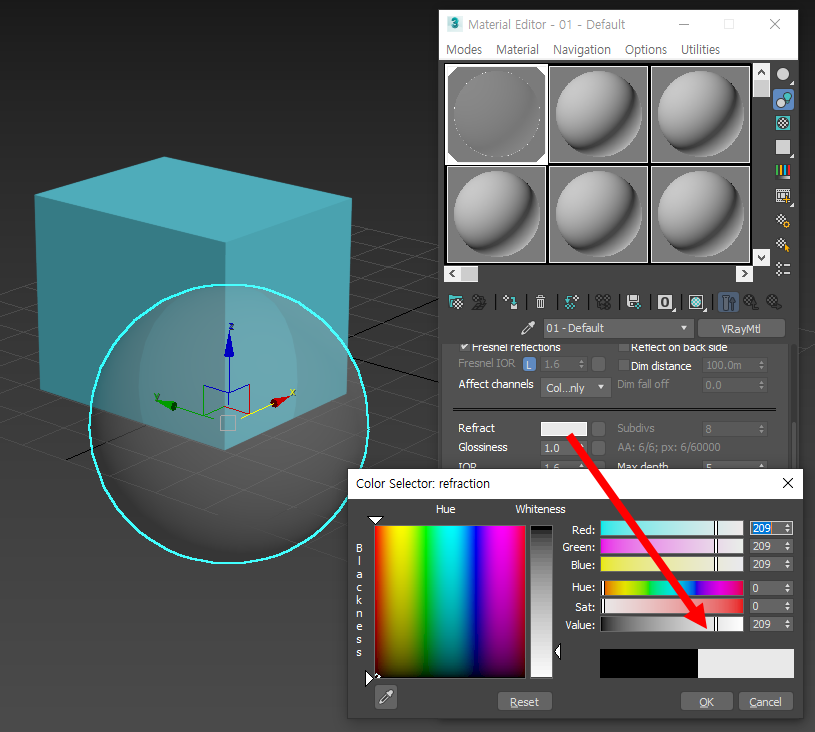815x732 pixels.
Task: Toggle Show End Result icon
Action: click(728, 302)
